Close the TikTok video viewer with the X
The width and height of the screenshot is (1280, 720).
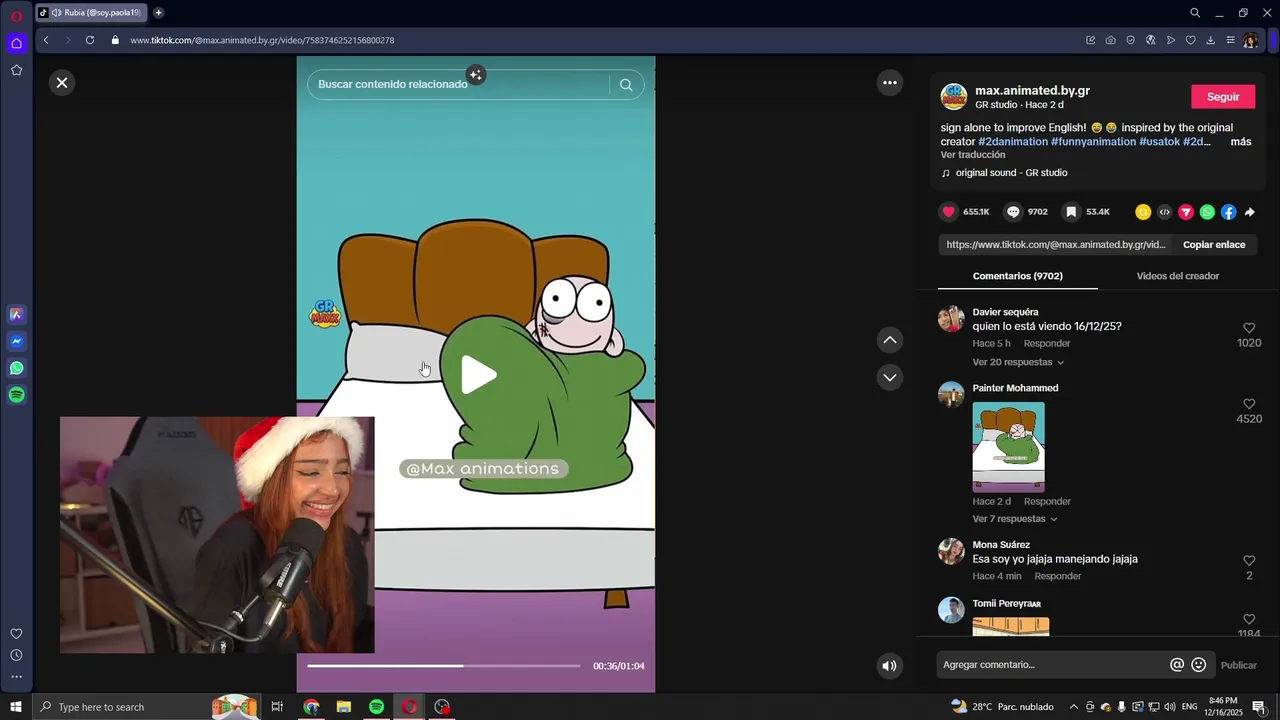pos(62,83)
